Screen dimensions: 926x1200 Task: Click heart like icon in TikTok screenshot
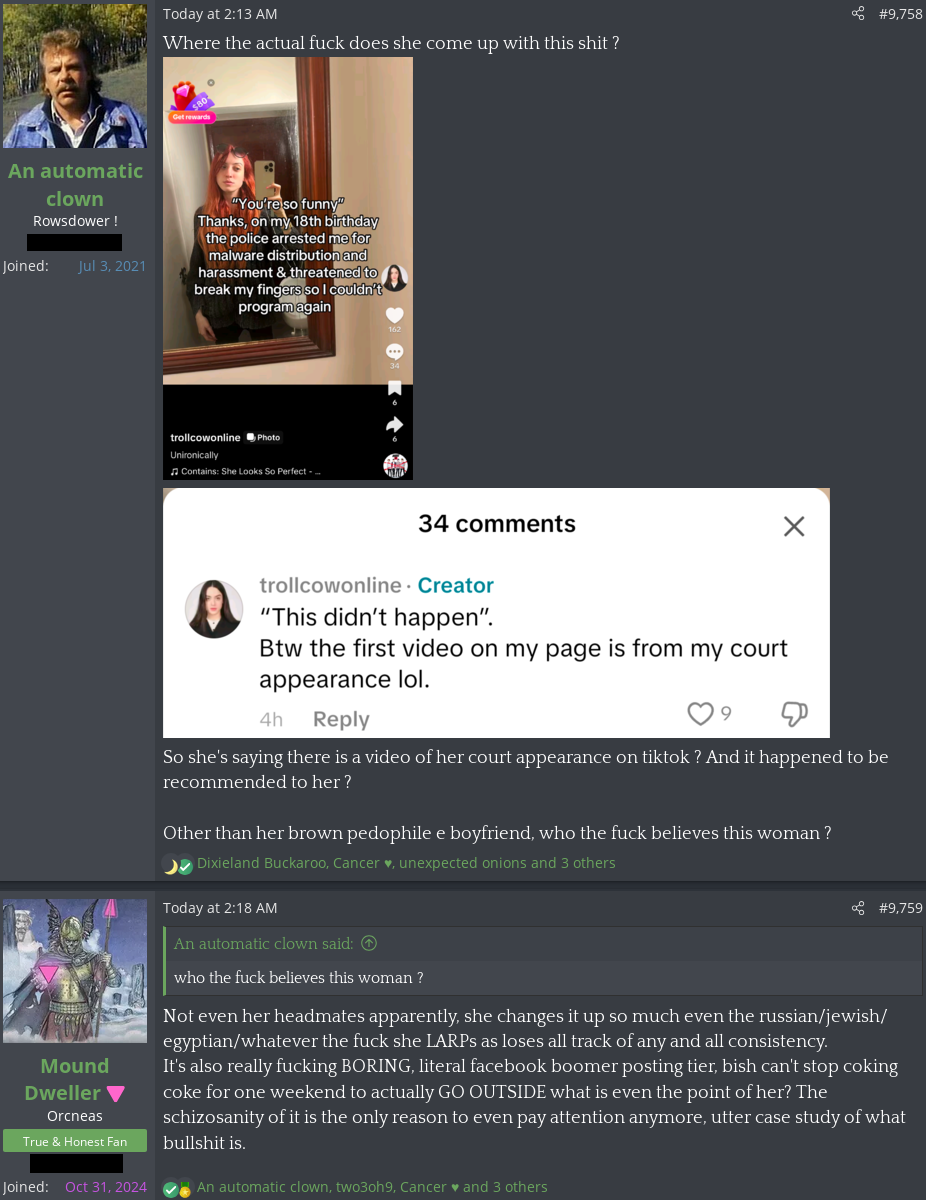394,314
